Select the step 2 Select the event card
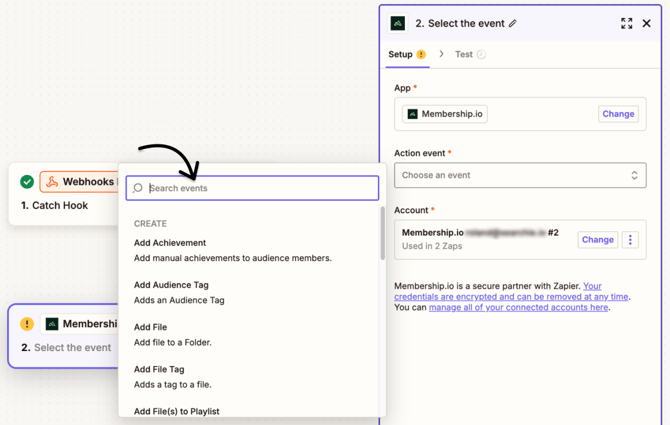 (63, 336)
